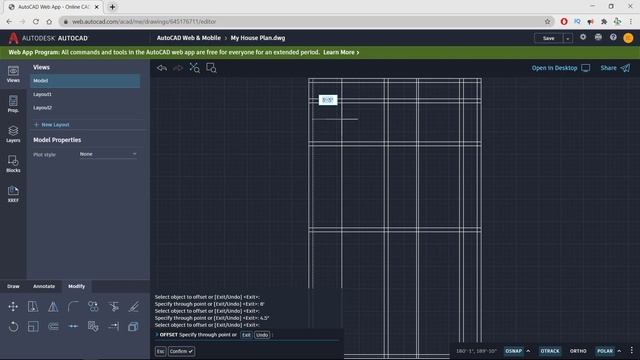Switch to the Draw tab
The image size is (640, 360).
13,286
